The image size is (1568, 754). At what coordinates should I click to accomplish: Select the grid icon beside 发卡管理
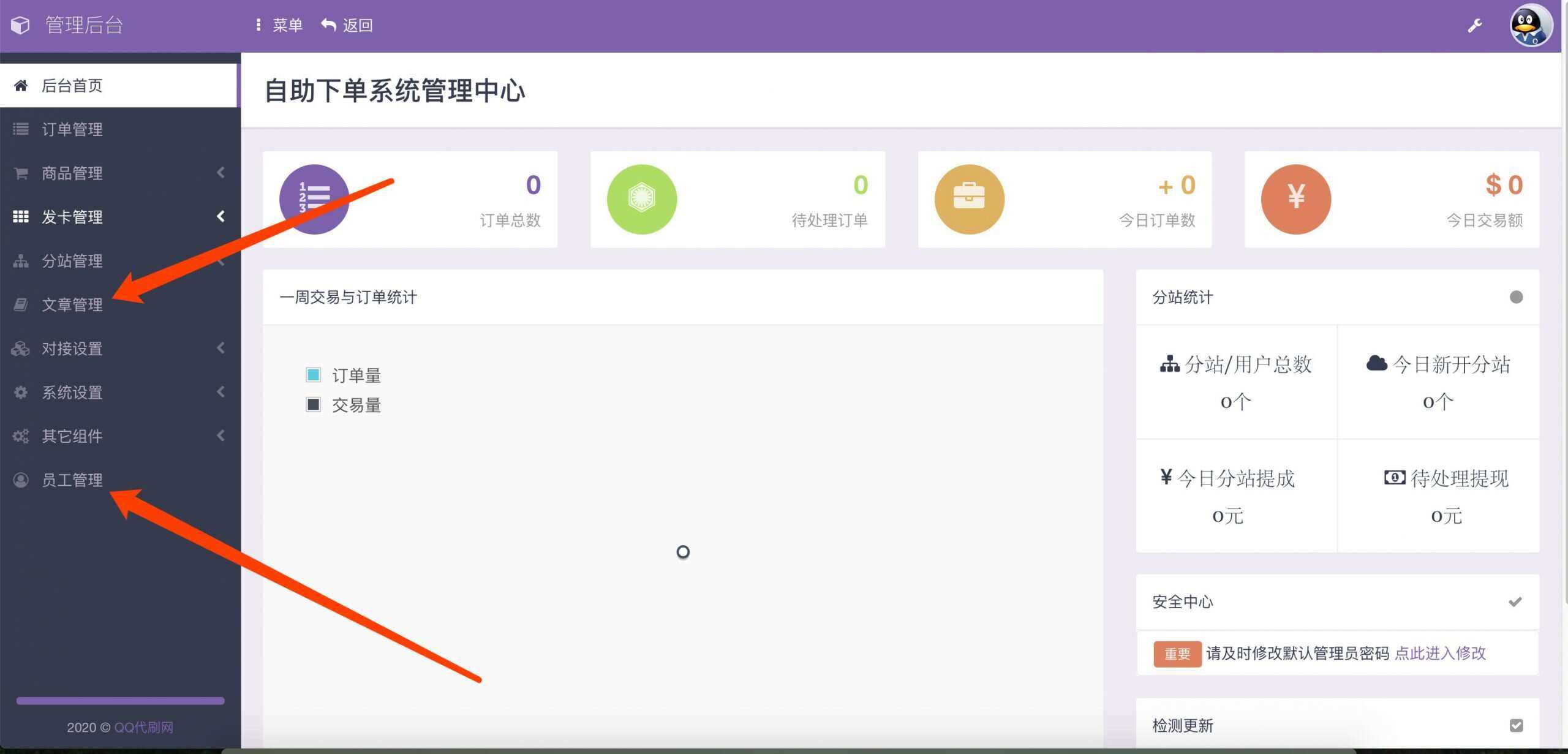[x=20, y=217]
